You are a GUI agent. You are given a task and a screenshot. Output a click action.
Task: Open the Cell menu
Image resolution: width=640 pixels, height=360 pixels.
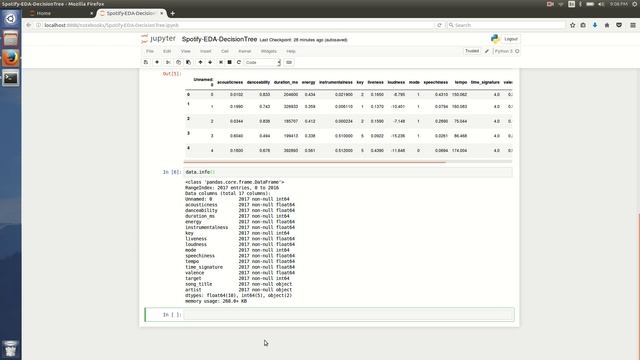tap(225, 51)
